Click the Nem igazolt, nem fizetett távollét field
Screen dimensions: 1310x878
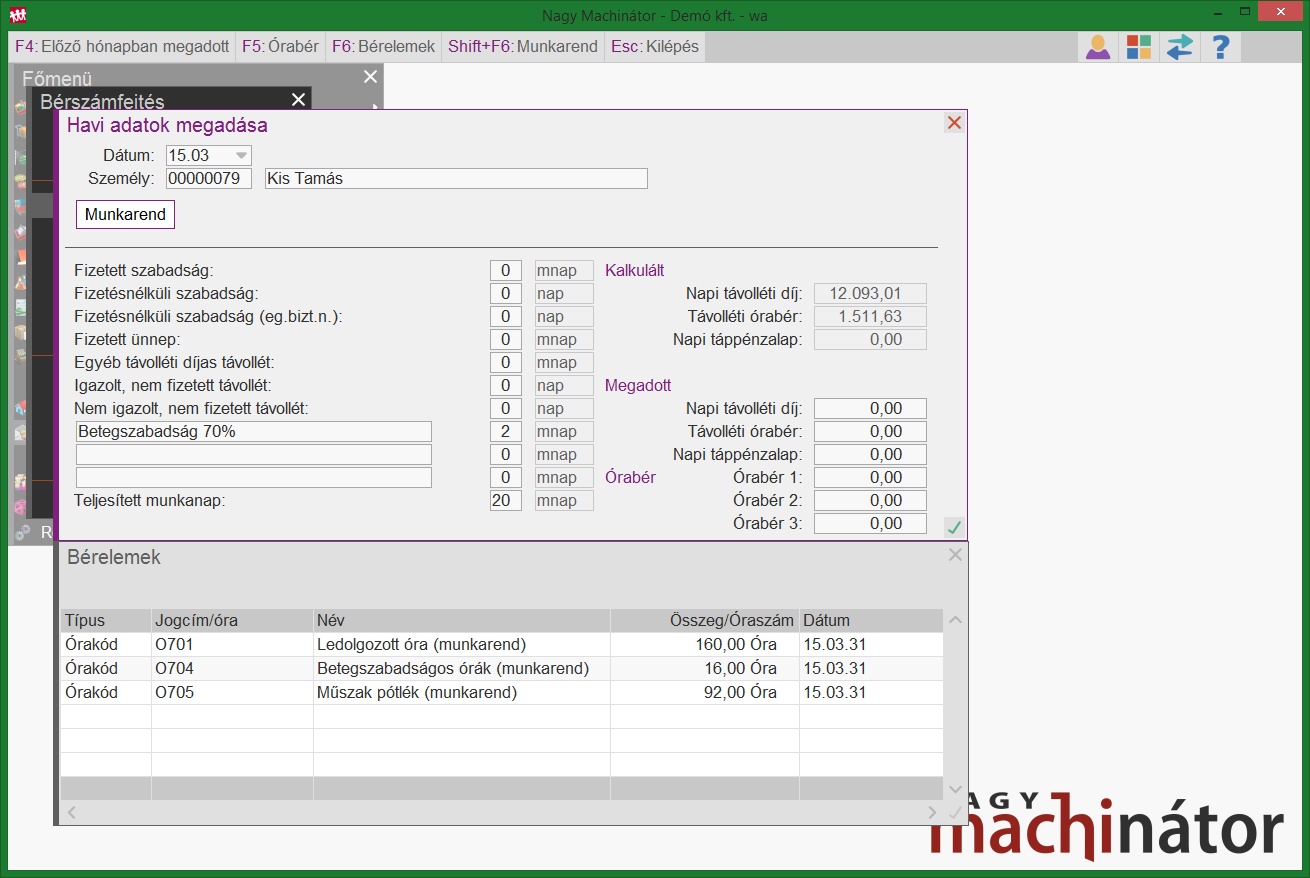tap(506, 408)
